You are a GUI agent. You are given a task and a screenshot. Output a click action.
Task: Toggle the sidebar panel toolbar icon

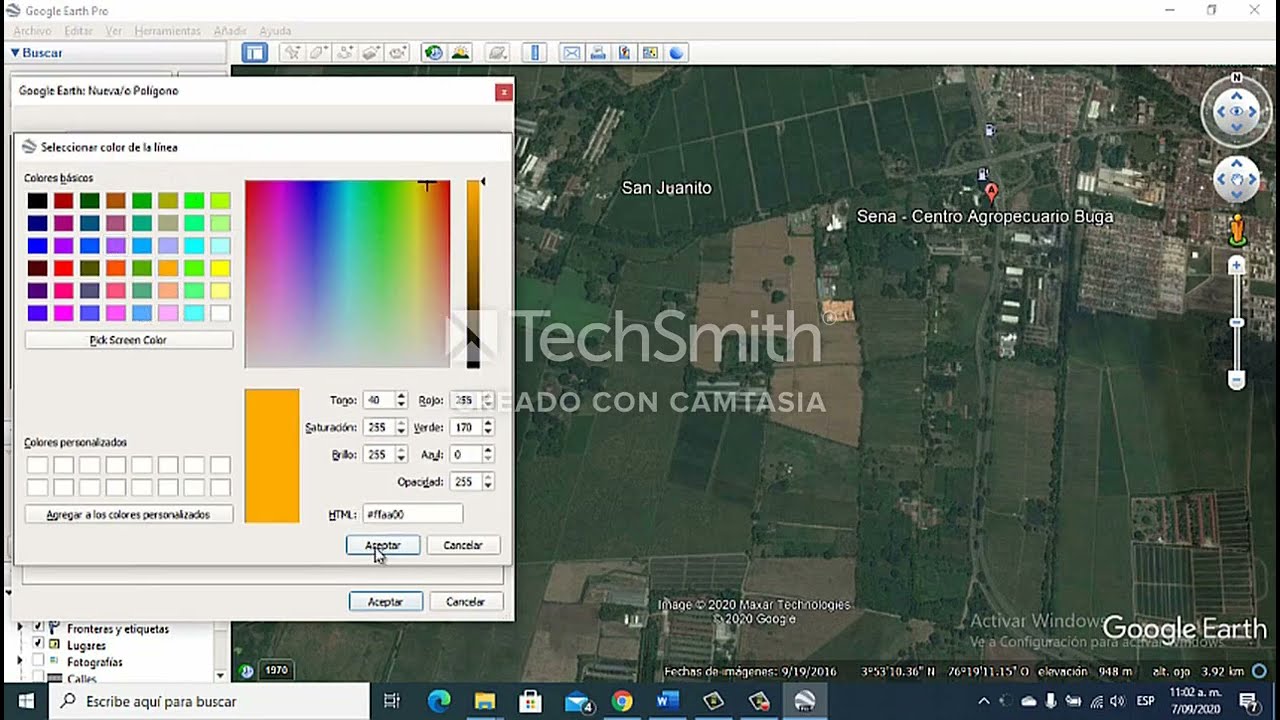pos(255,53)
